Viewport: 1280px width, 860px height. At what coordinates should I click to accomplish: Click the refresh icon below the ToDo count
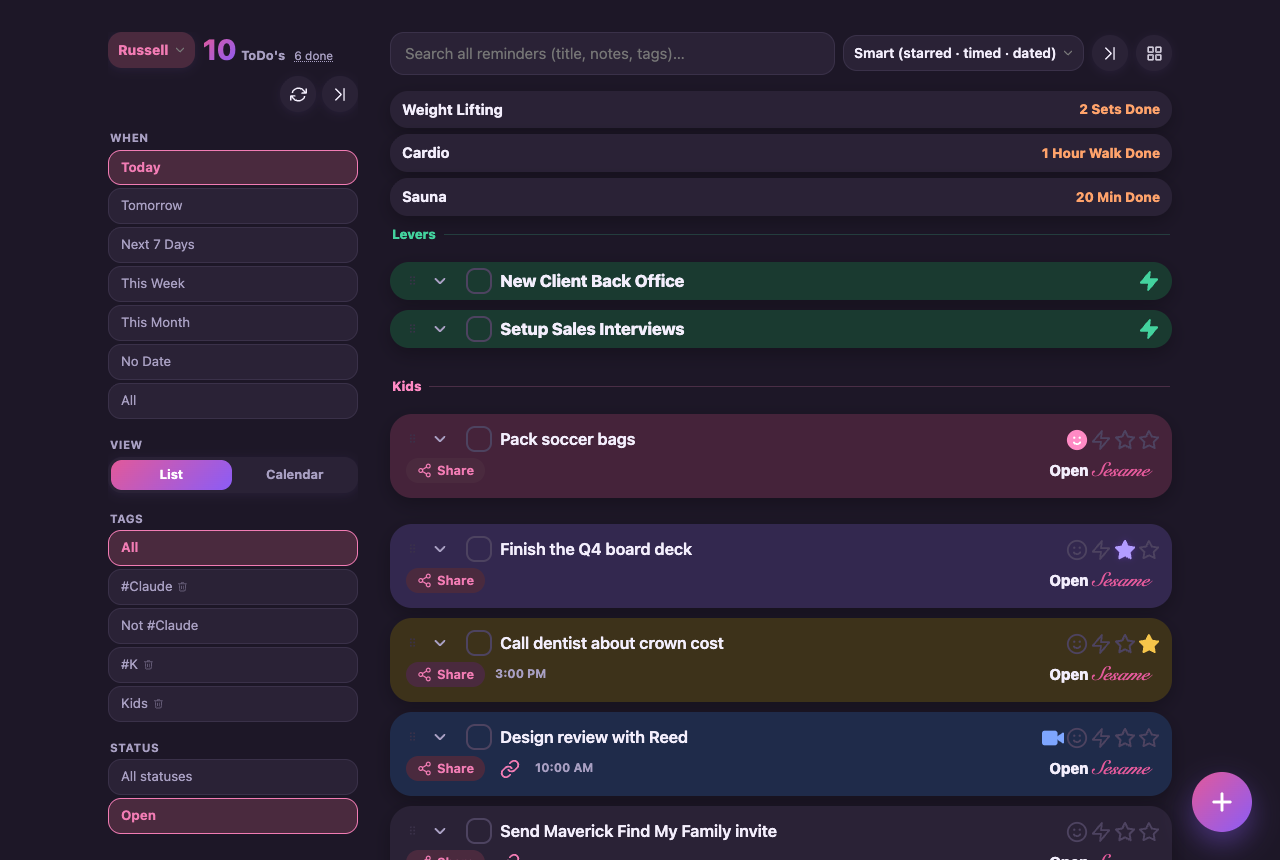click(x=298, y=94)
